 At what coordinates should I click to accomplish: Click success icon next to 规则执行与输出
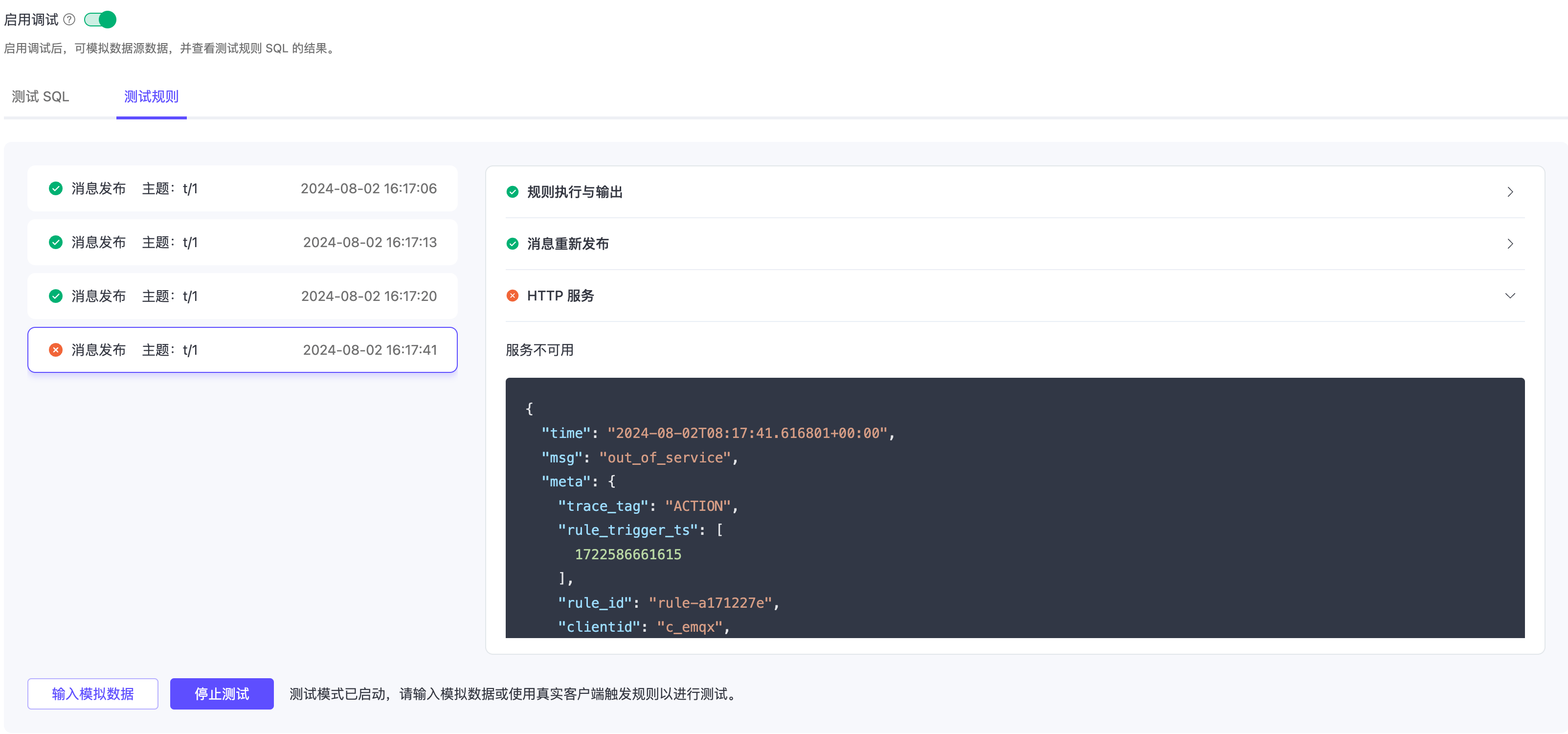click(x=512, y=192)
